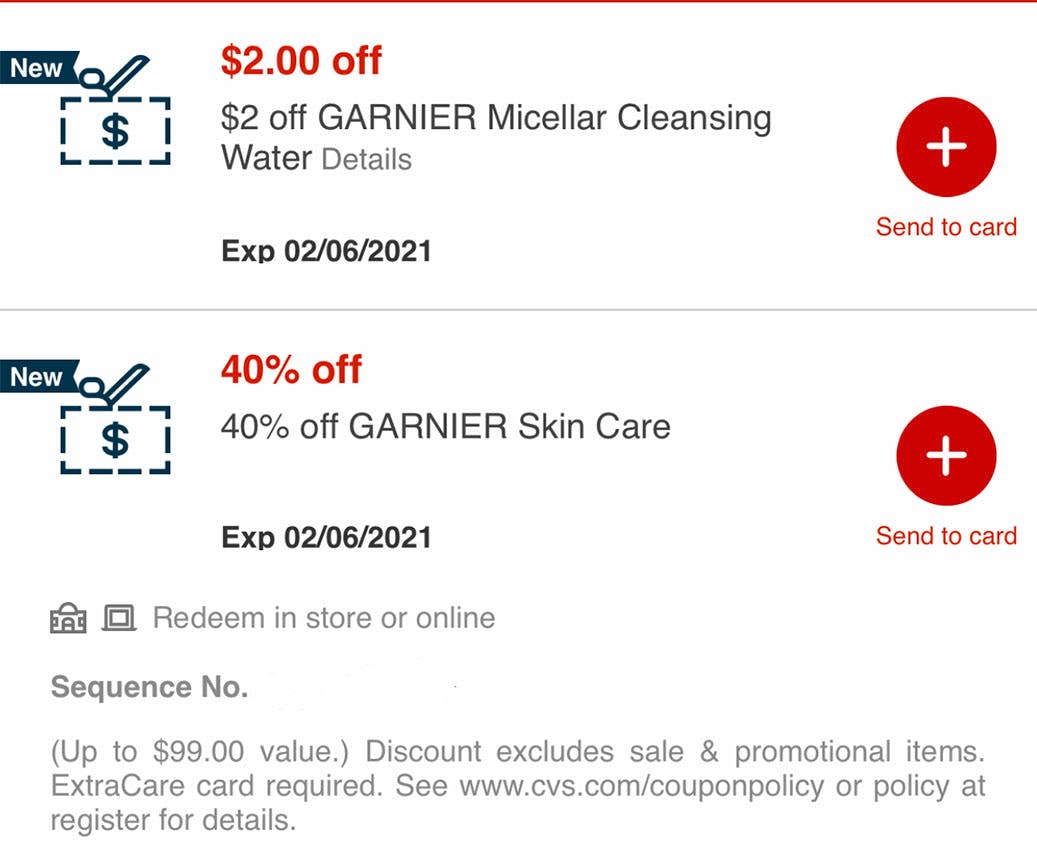Select the Send to card label under second coupon

click(x=946, y=536)
